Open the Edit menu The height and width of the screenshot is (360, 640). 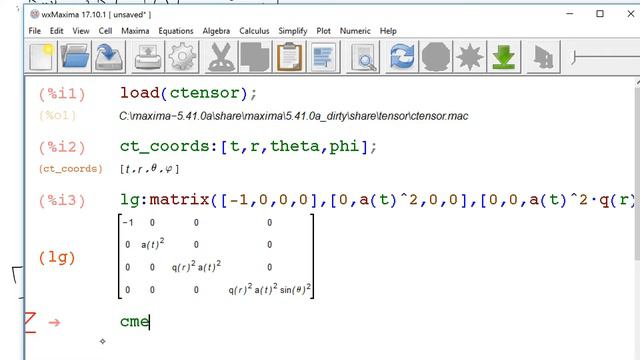(x=56, y=31)
